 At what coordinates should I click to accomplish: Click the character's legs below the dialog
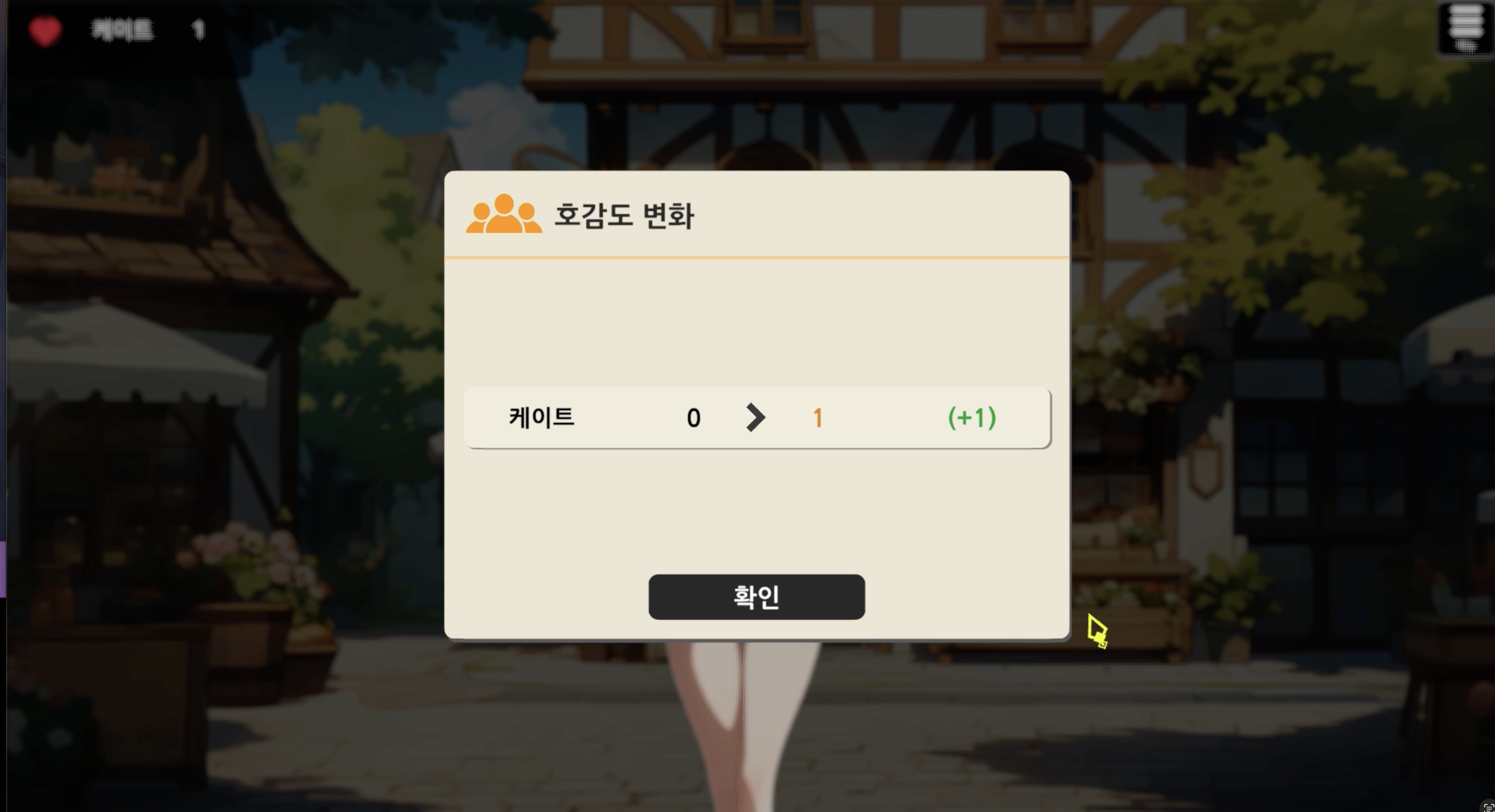click(x=743, y=725)
